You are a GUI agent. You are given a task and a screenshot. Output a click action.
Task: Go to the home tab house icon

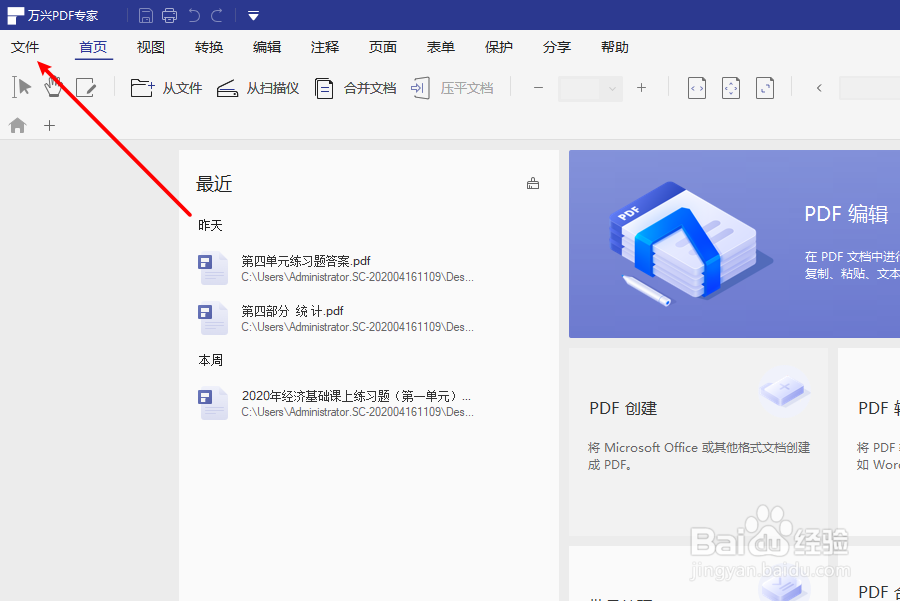tap(18, 125)
